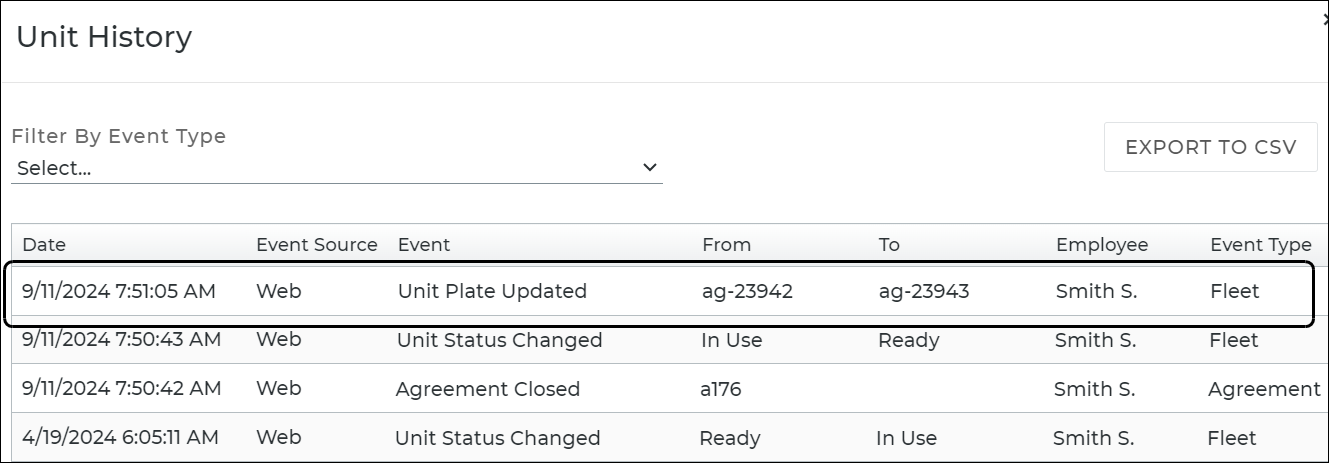Click the Employee column header
Viewport: 1329px width, 463px height.
pos(1102,245)
